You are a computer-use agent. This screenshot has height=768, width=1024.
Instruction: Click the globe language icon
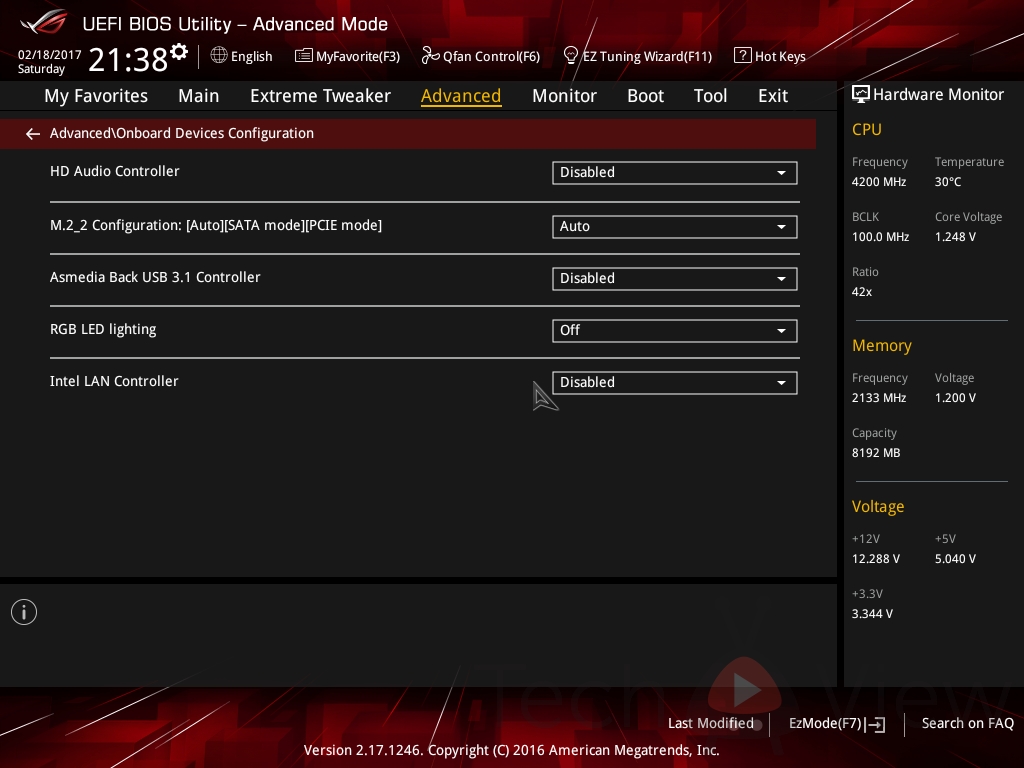[x=219, y=56]
